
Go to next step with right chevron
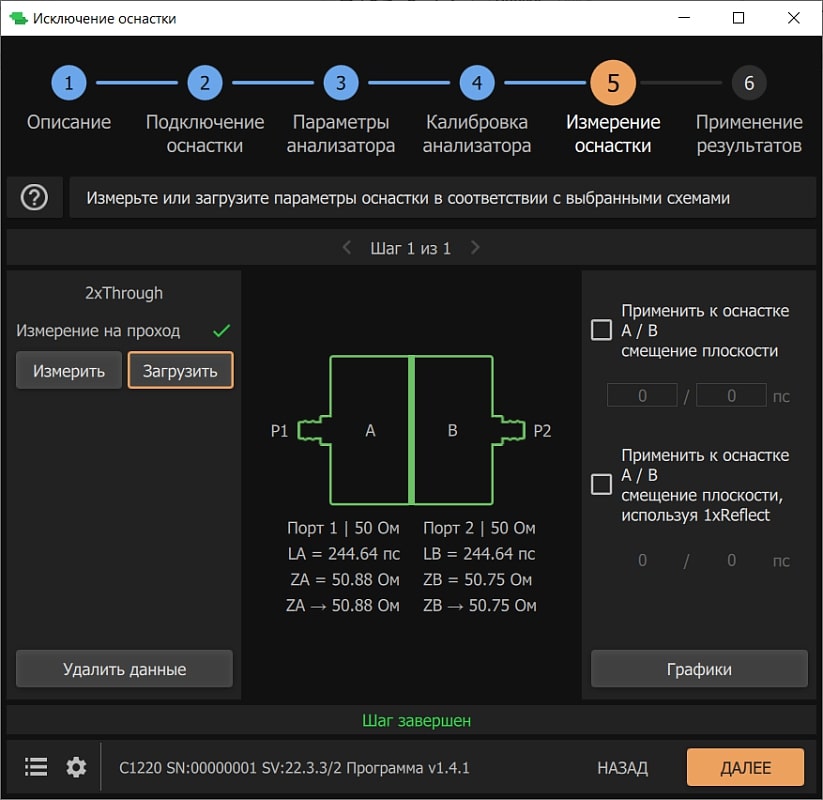[x=475, y=247]
